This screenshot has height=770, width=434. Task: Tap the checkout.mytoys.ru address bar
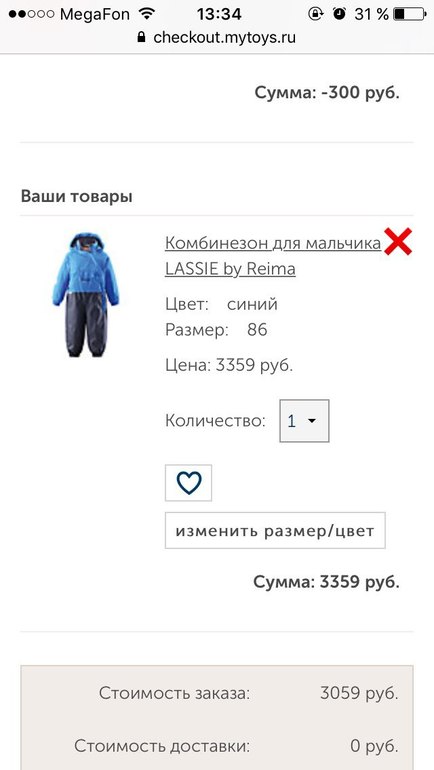(217, 38)
